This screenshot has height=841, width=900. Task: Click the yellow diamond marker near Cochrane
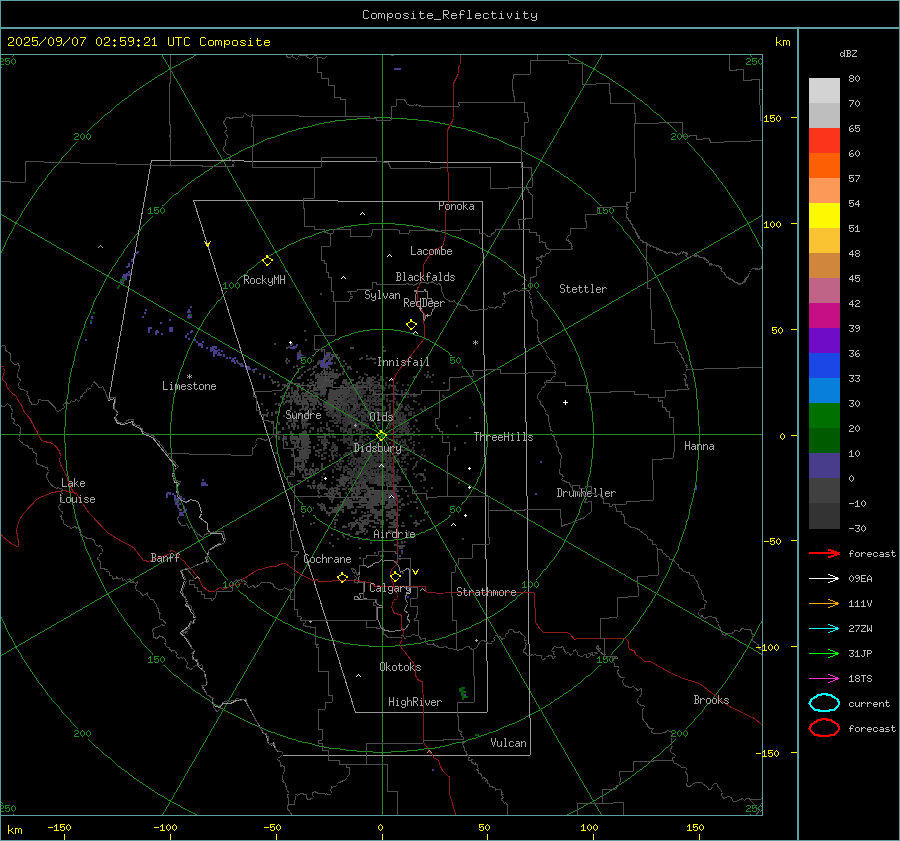click(343, 577)
